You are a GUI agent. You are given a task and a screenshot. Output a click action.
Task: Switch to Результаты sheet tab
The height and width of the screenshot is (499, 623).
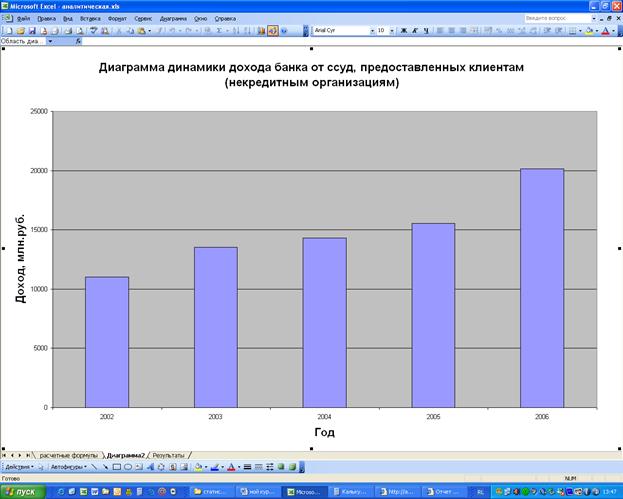[x=168, y=455]
